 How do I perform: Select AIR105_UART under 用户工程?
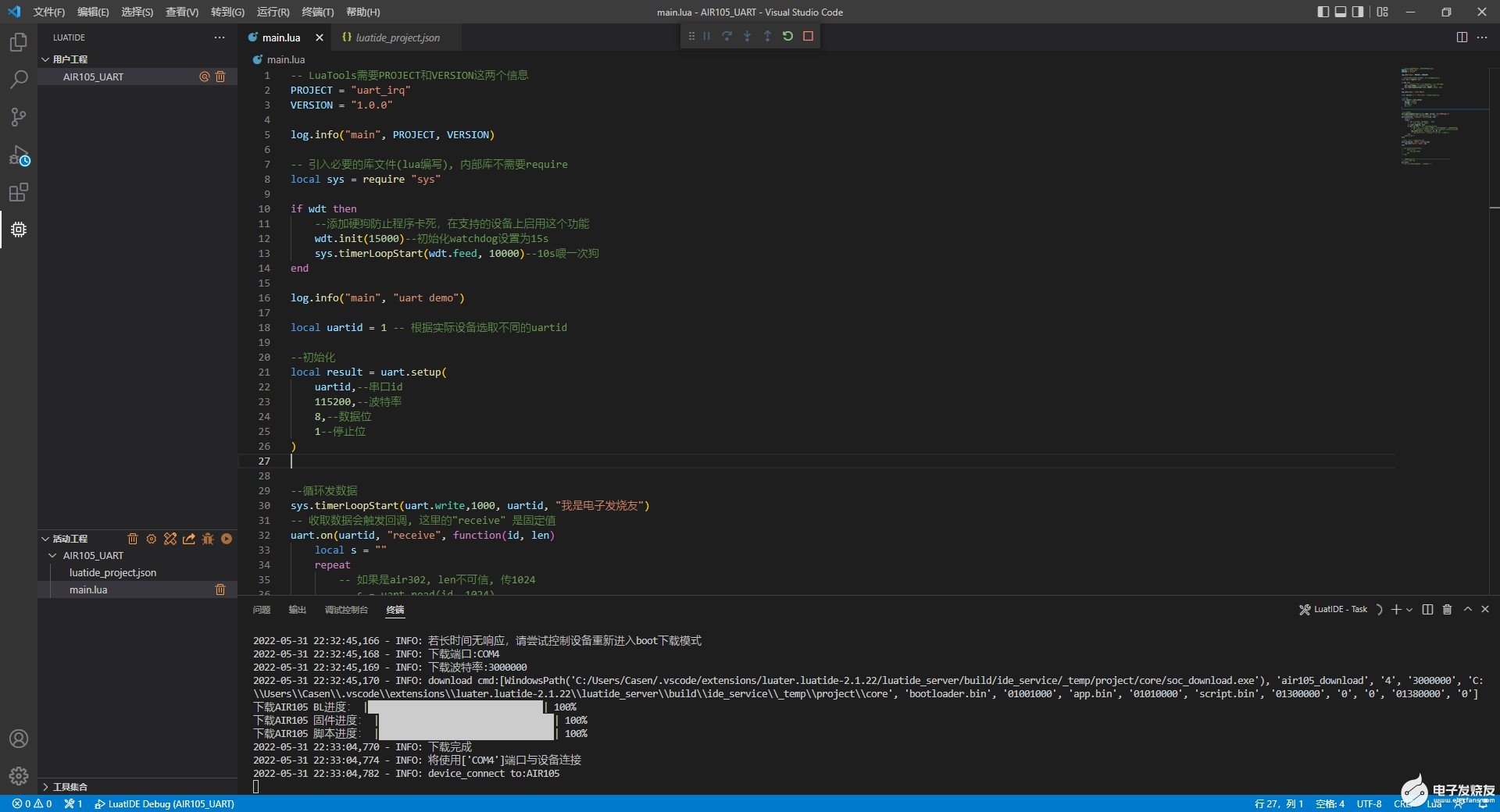click(x=93, y=77)
